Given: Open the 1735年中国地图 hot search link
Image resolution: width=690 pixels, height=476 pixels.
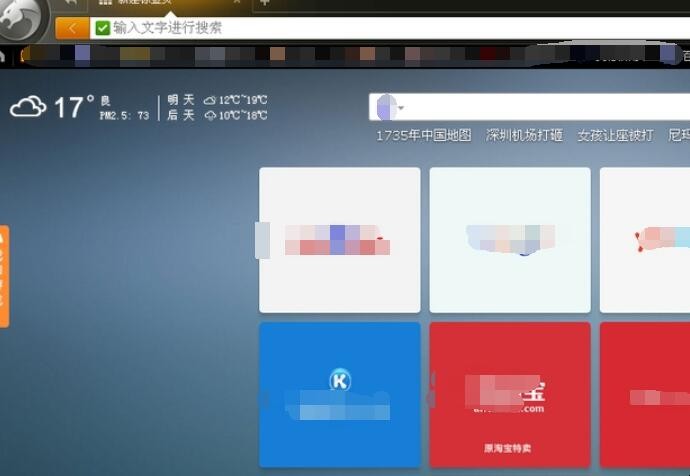Looking at the screenshot, I should click(x=423, y=135).
